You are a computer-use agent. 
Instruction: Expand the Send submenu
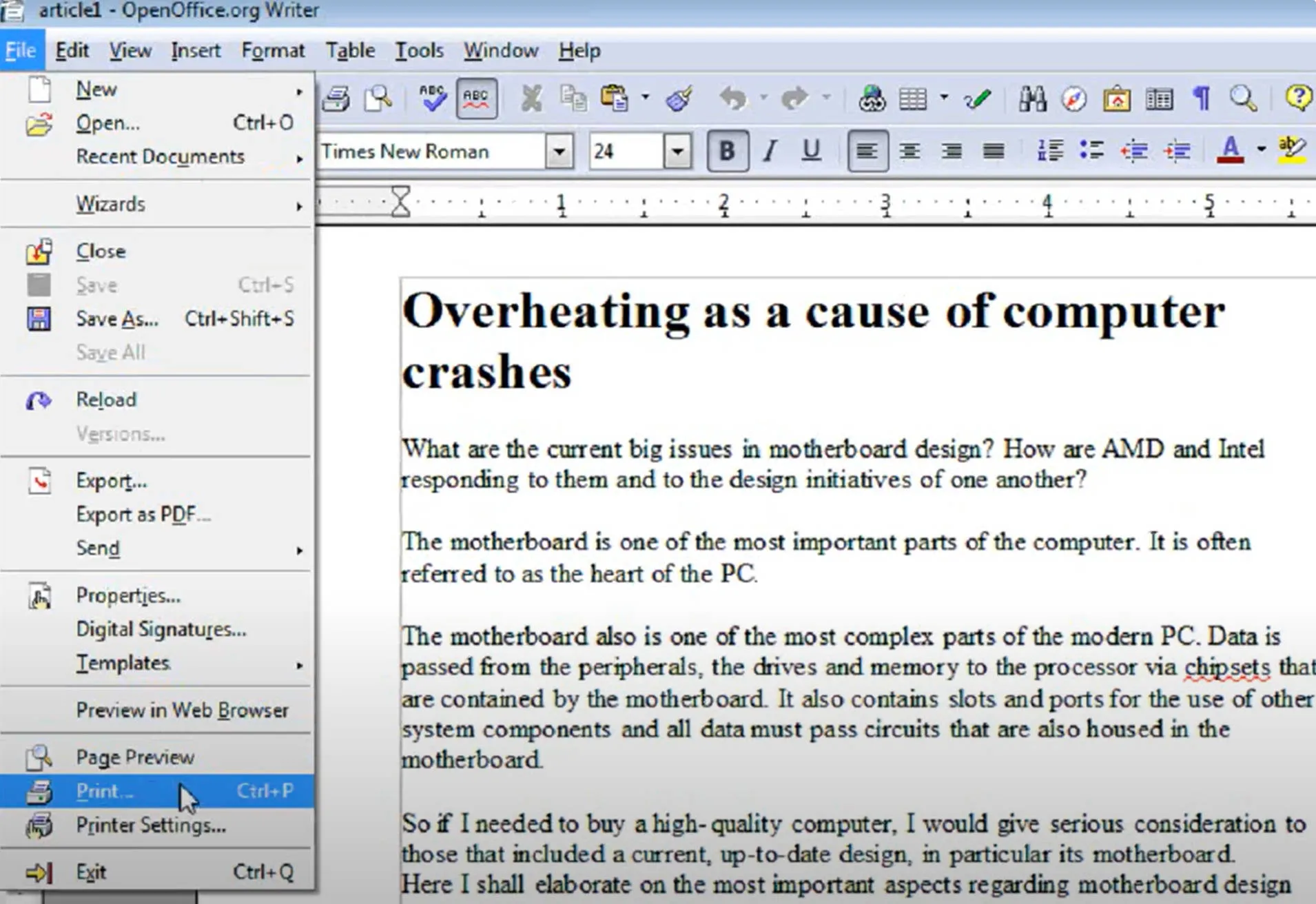click(157, 548)
